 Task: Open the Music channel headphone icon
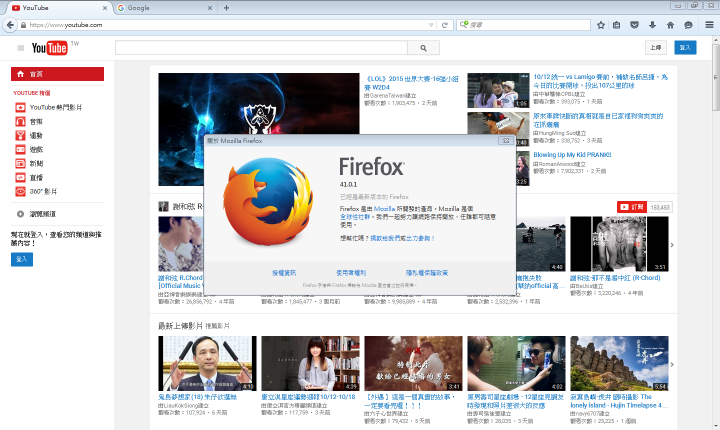20,121
